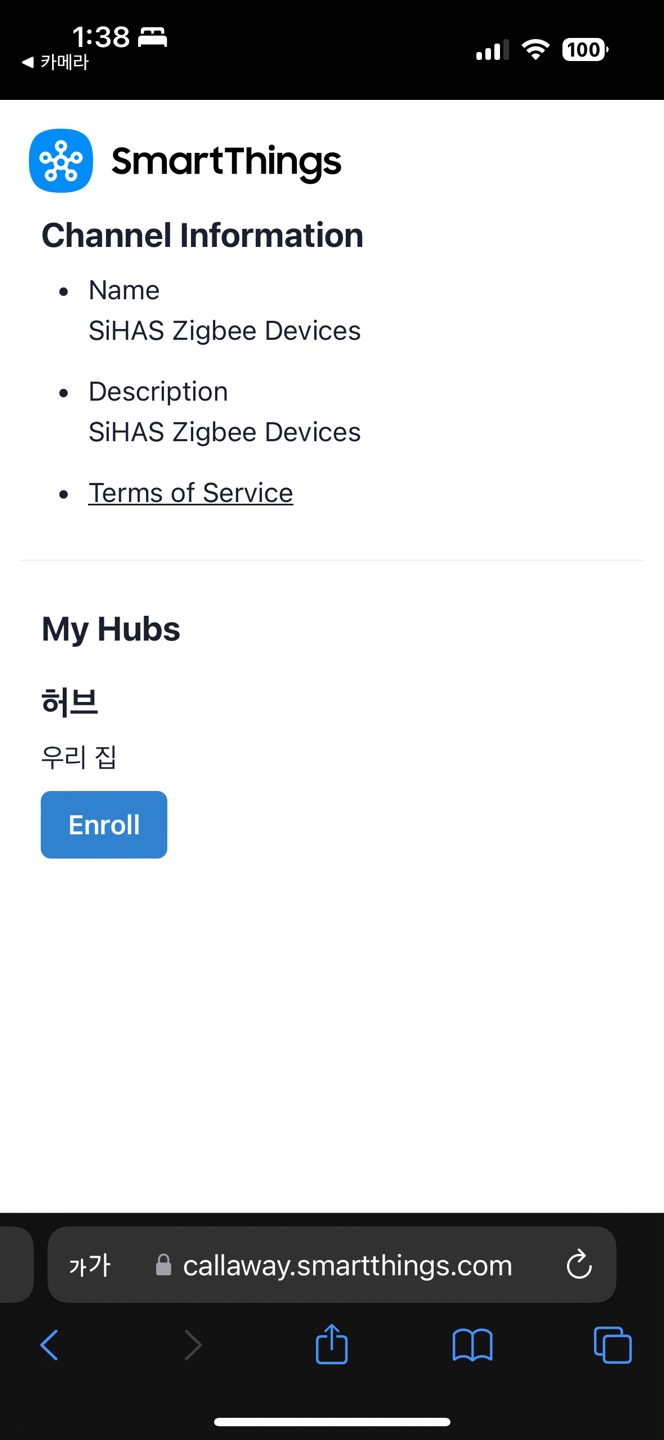Select the callaway.smartthings.com address field

click(x=332, y=1265)
